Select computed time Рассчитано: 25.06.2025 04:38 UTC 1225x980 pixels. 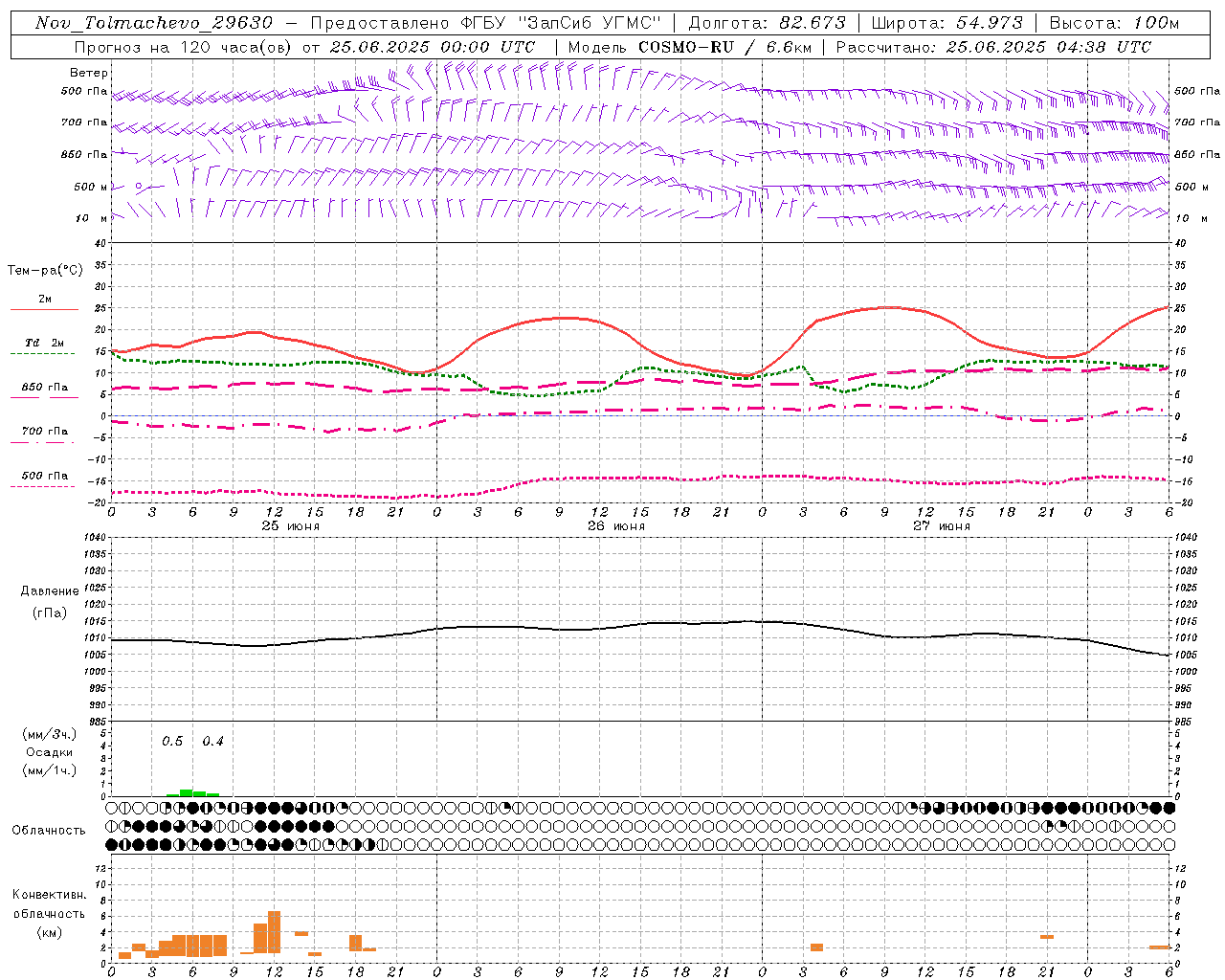click(x=993, y=47)
